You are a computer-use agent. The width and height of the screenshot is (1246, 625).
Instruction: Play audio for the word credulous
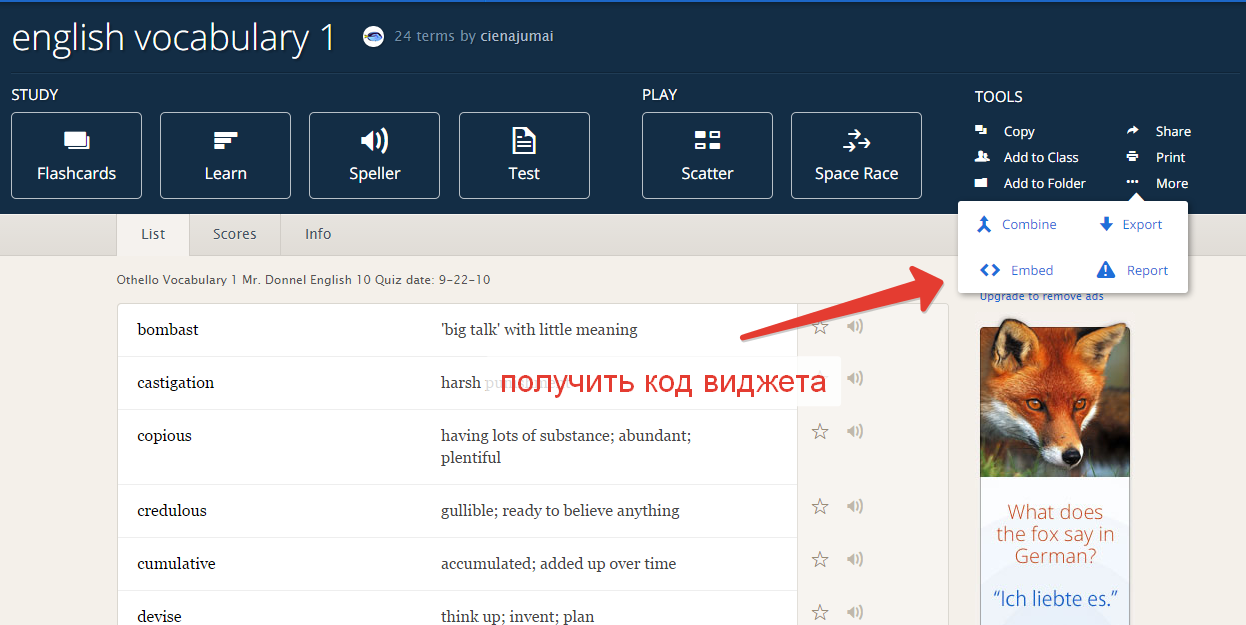[855, 507]
